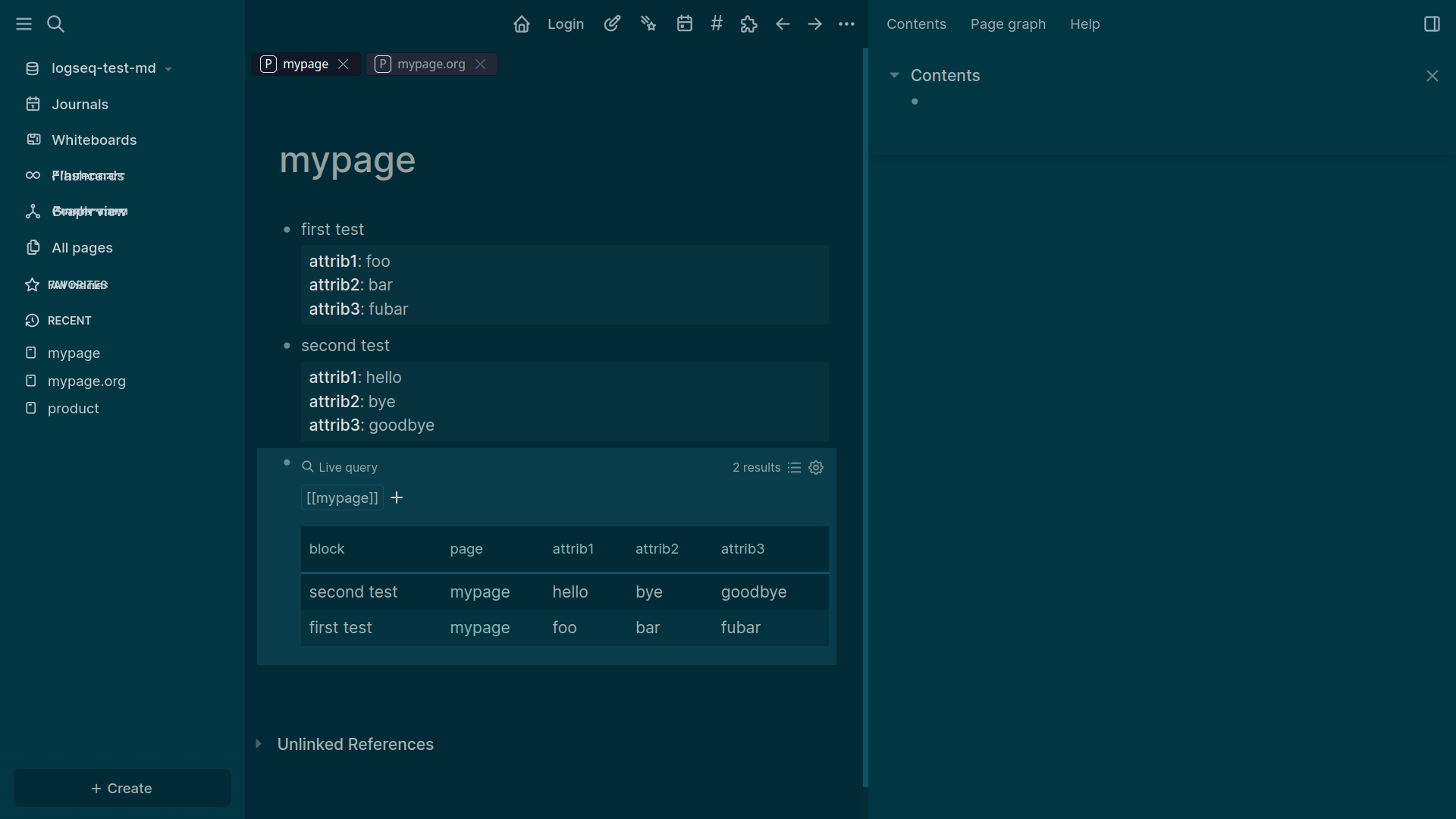Toggle the right sidebar panel
The height and width of the screenshot is (819, 1456).
[x=1432, y=24]
